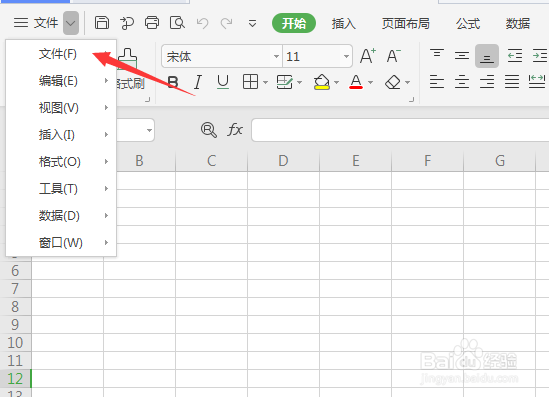
Task: Click the Save disk icon
Action: (x=102, y=23)
